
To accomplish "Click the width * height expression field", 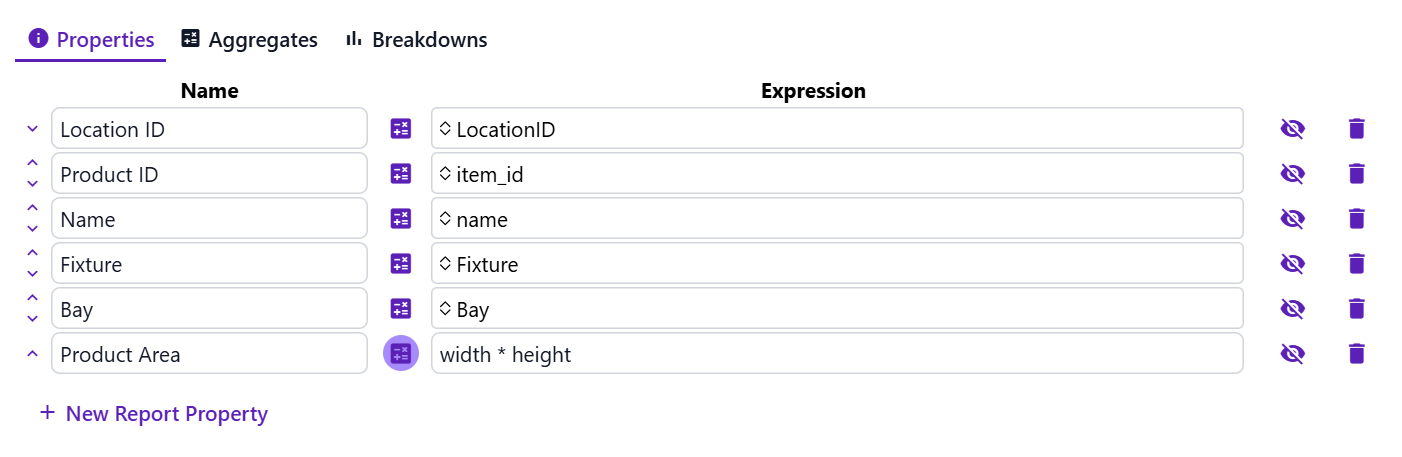I will 837,354.
